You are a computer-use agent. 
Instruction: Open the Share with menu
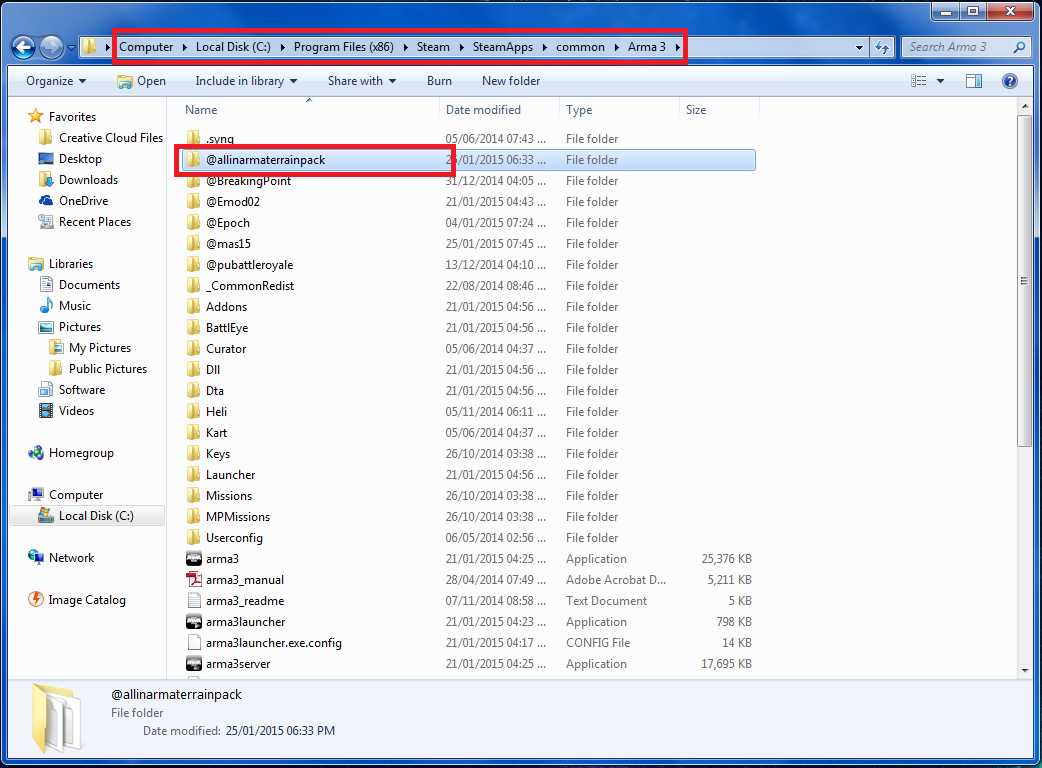(362, 81)
